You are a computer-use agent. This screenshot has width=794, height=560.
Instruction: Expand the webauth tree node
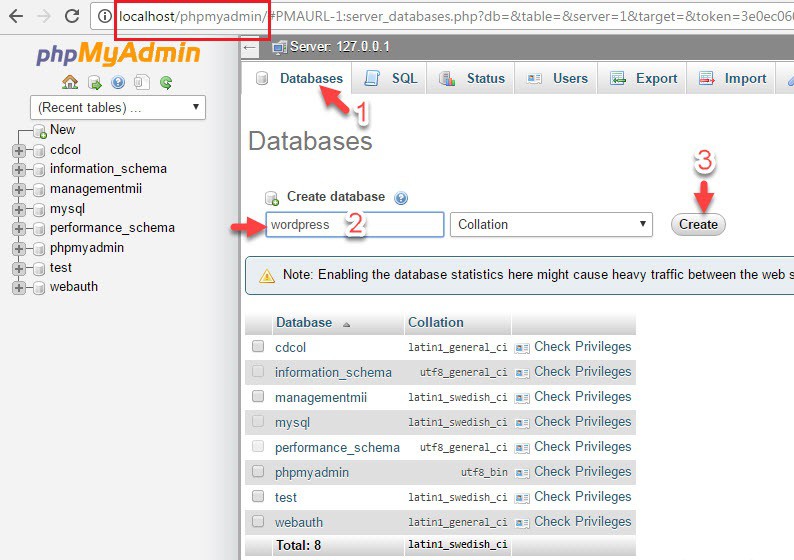click(x=19, y=288)
